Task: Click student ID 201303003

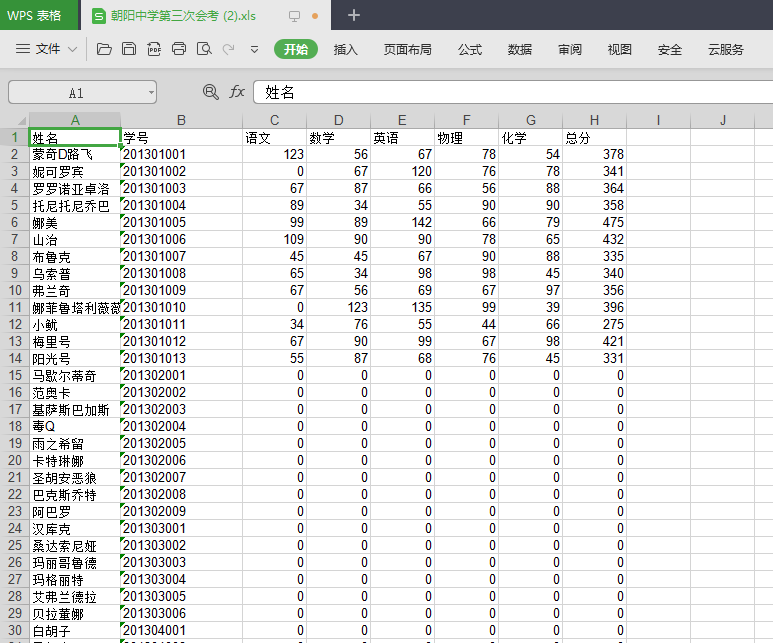Action: tap(181, 563)
